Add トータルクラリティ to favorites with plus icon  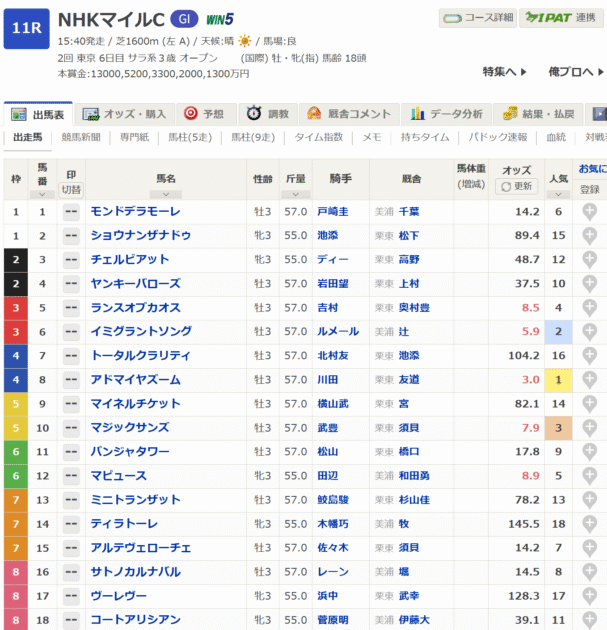(589, 356)
